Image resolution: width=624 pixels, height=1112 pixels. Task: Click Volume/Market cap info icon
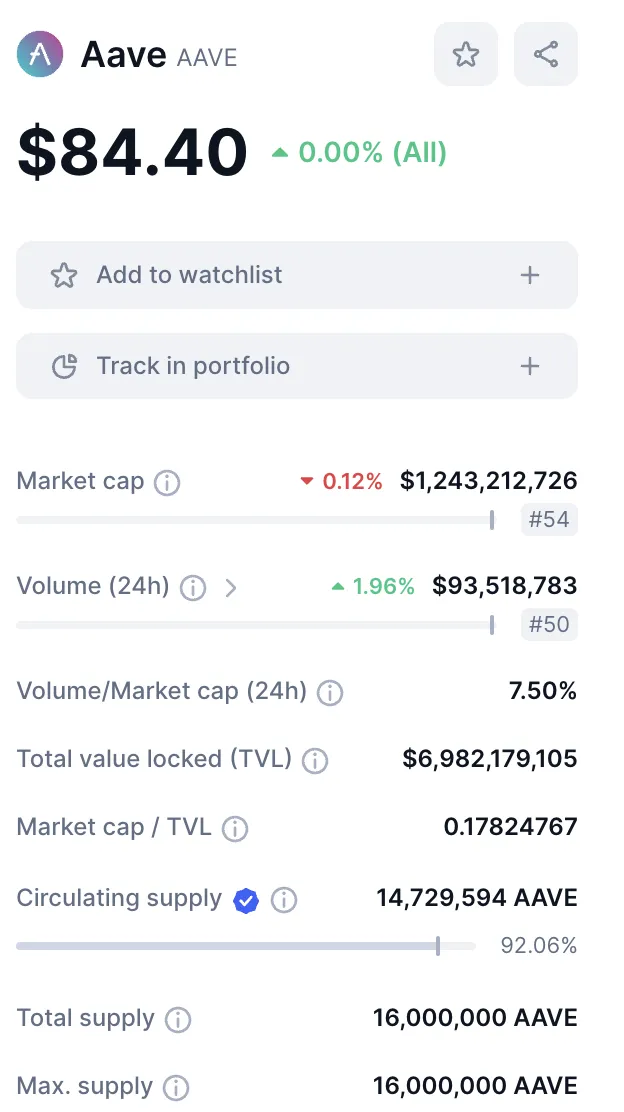coord(330,693)
